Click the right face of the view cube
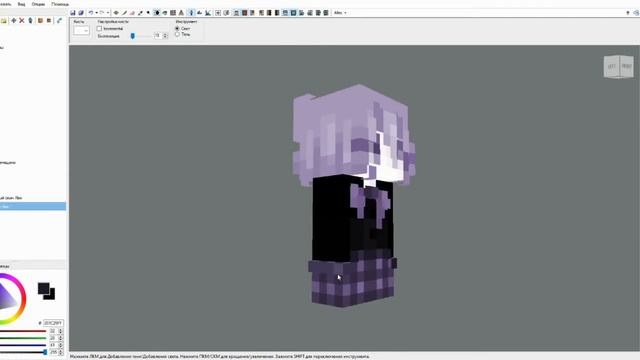Viewport: 640px width, 360px height. (x=627, y=67)
